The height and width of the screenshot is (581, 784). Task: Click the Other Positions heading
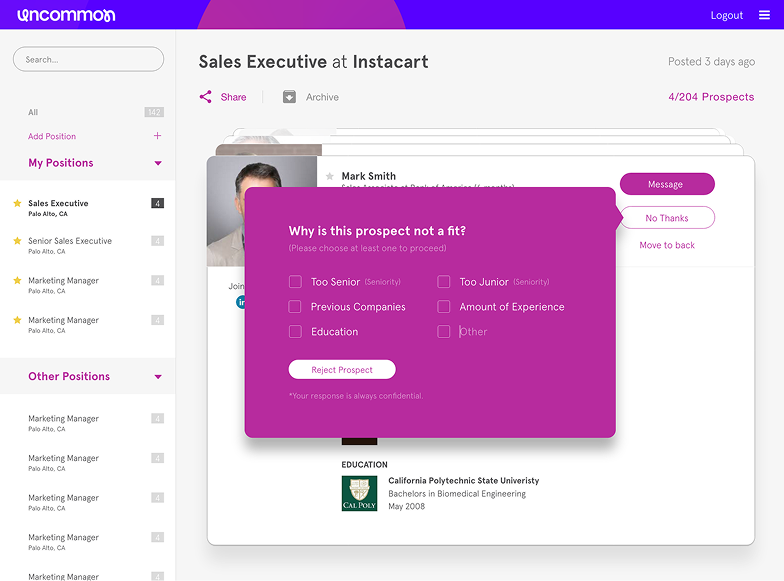click(69, 376)
